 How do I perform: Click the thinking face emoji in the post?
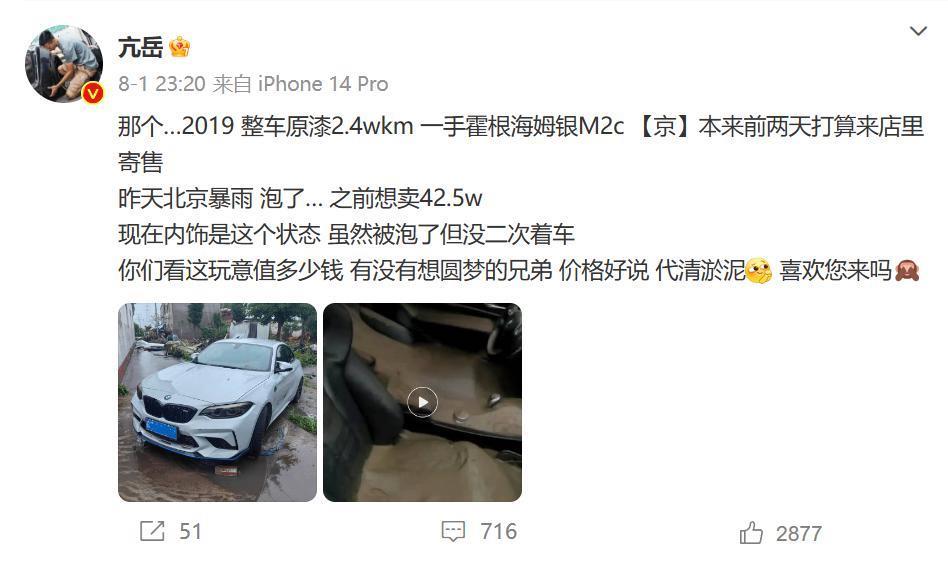(759, 271)
